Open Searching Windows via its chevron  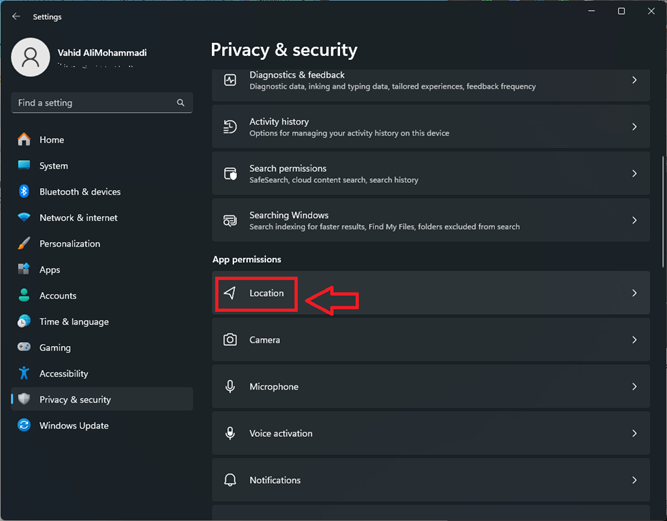tap(634, 220)
